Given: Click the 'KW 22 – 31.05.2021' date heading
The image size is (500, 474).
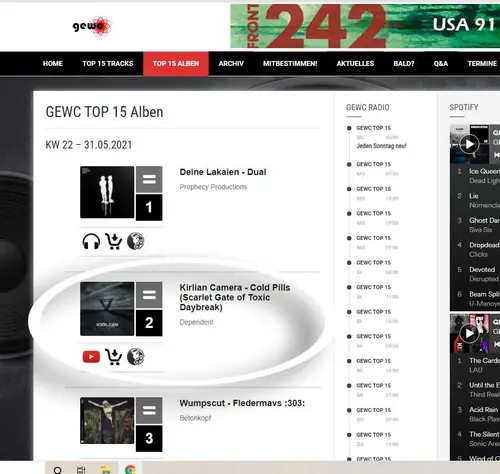Looking at the screenshot, I should pos(89,145).
